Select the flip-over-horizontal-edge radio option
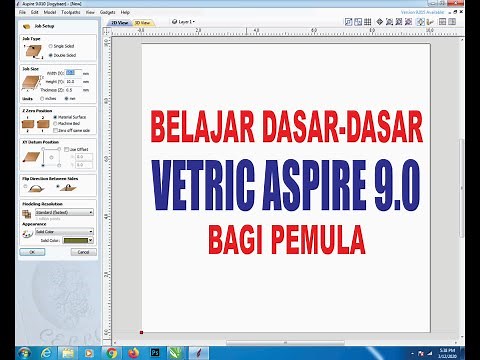Screen dimensions: 480x360 coord(26,187)
